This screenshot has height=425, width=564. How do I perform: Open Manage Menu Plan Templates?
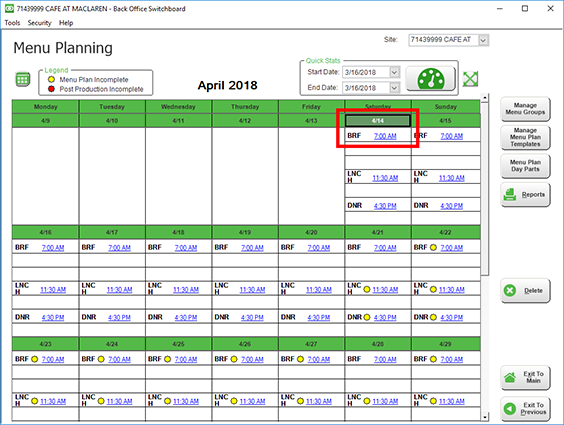click(525, 137)
